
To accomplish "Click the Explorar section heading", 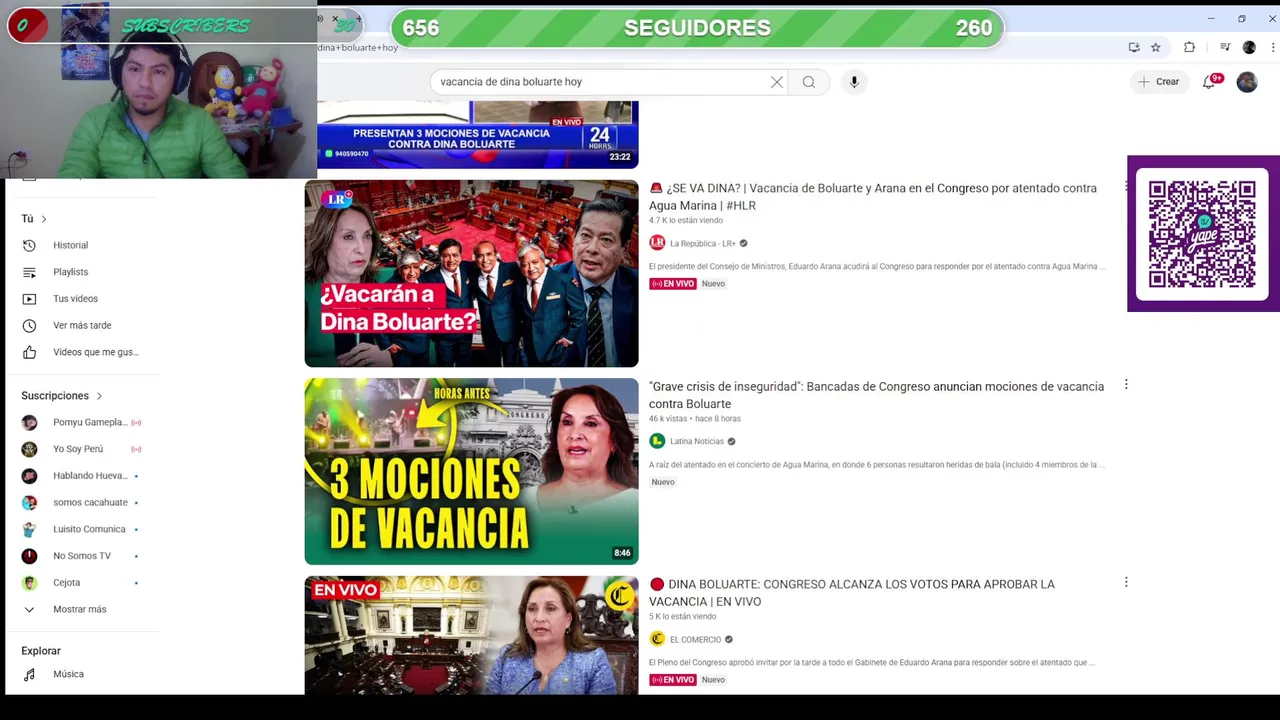I will pyautogui.click(x=41, y=651).
